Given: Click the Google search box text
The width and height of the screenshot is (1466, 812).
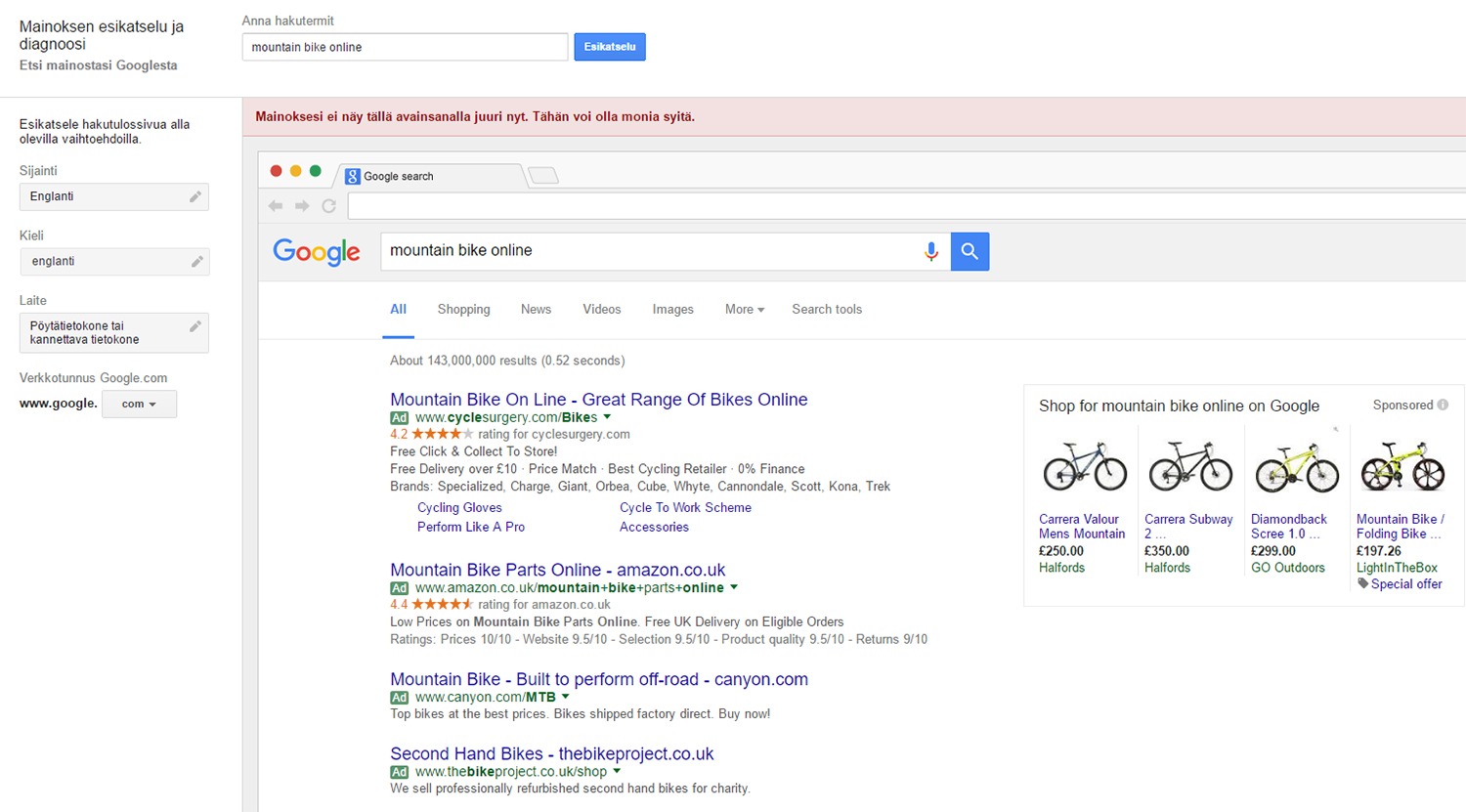Looking at the screenshot, I should tap(461, 250).
